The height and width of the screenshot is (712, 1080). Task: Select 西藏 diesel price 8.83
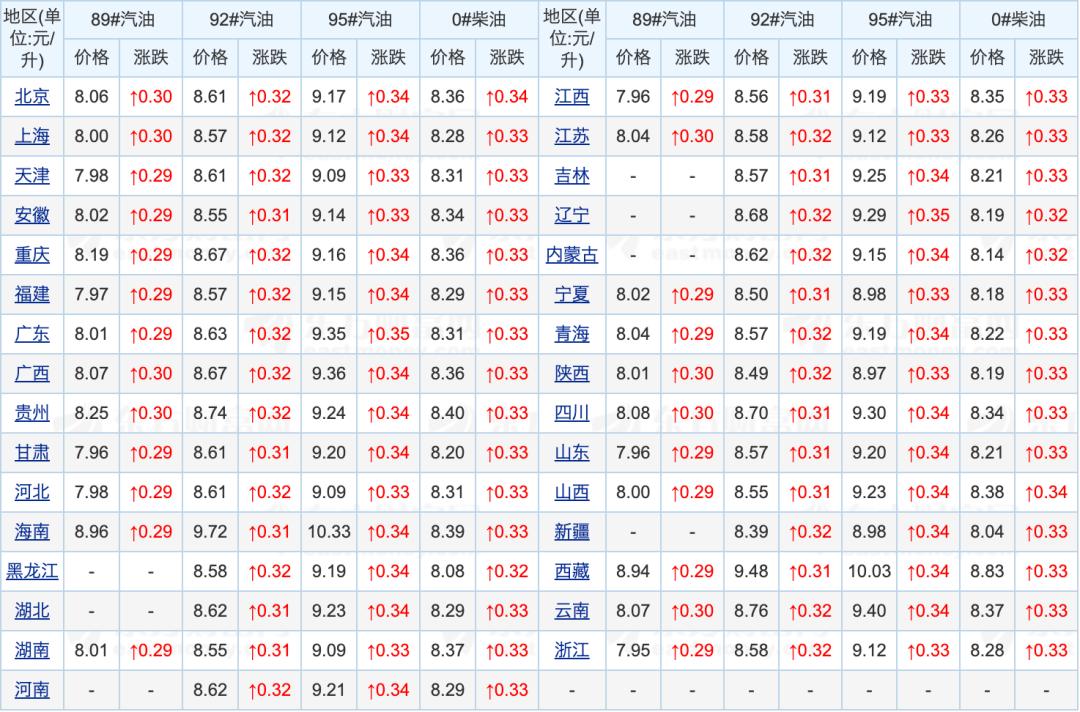987,572
